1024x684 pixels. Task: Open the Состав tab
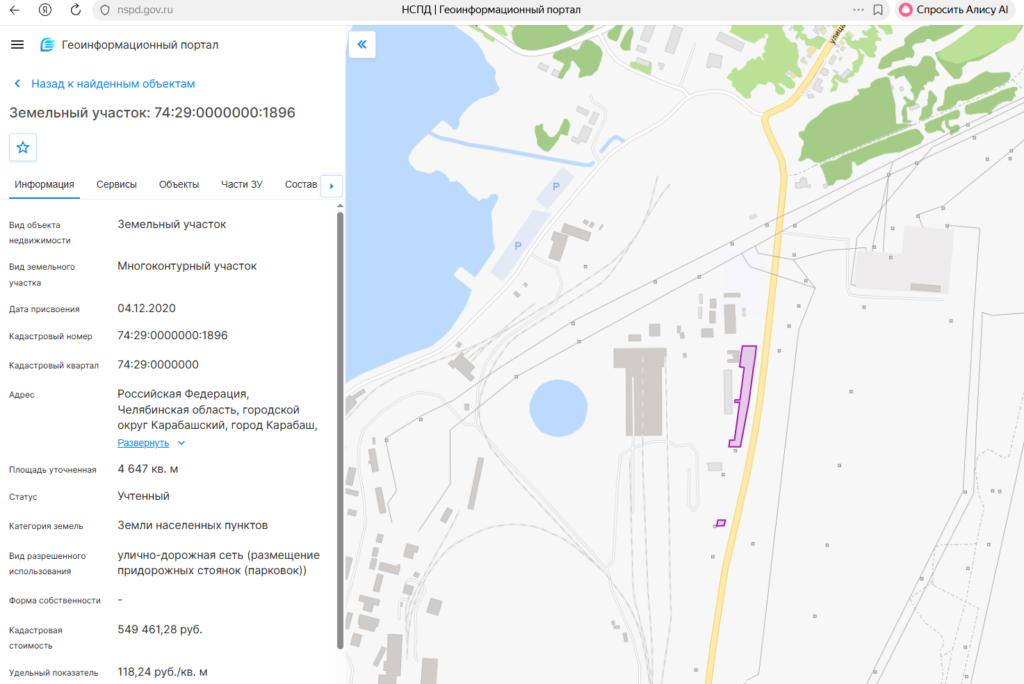(x=300, y=185)
